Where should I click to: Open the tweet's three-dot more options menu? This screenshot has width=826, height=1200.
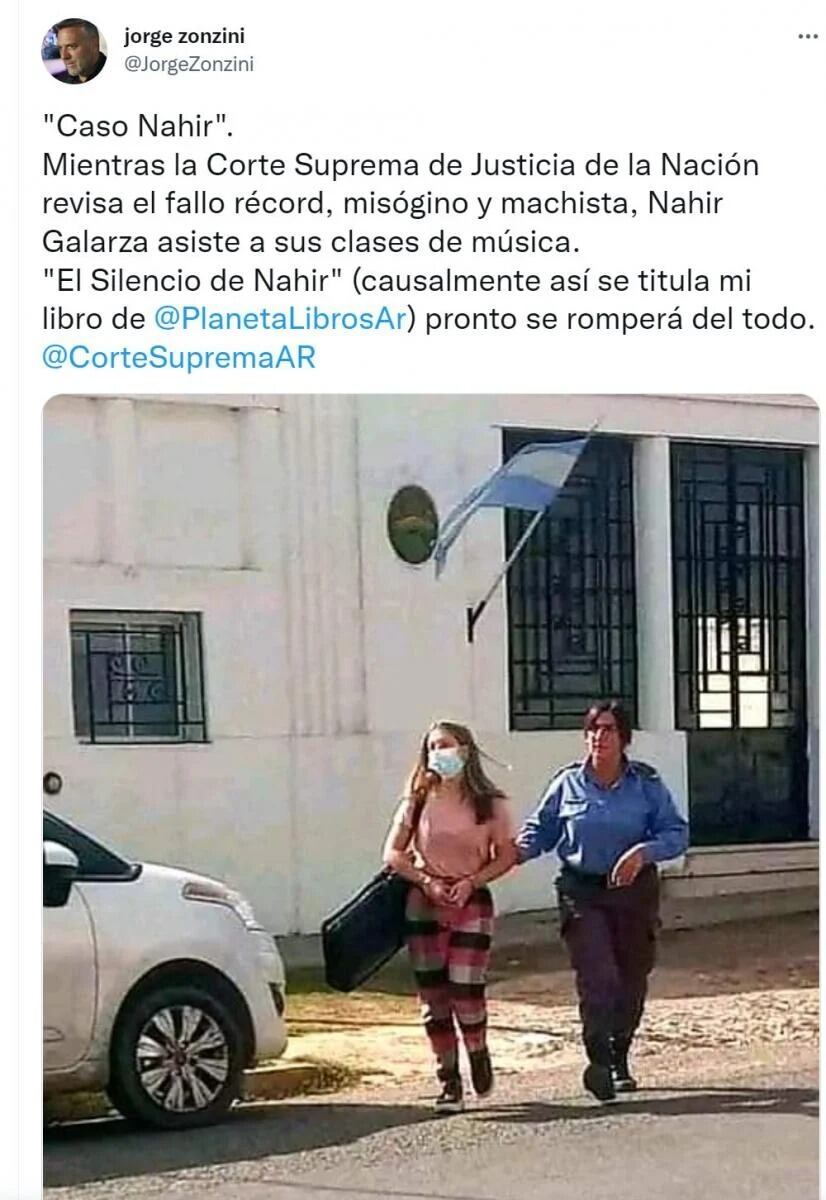pyautogui.click(x=807, y=36)
